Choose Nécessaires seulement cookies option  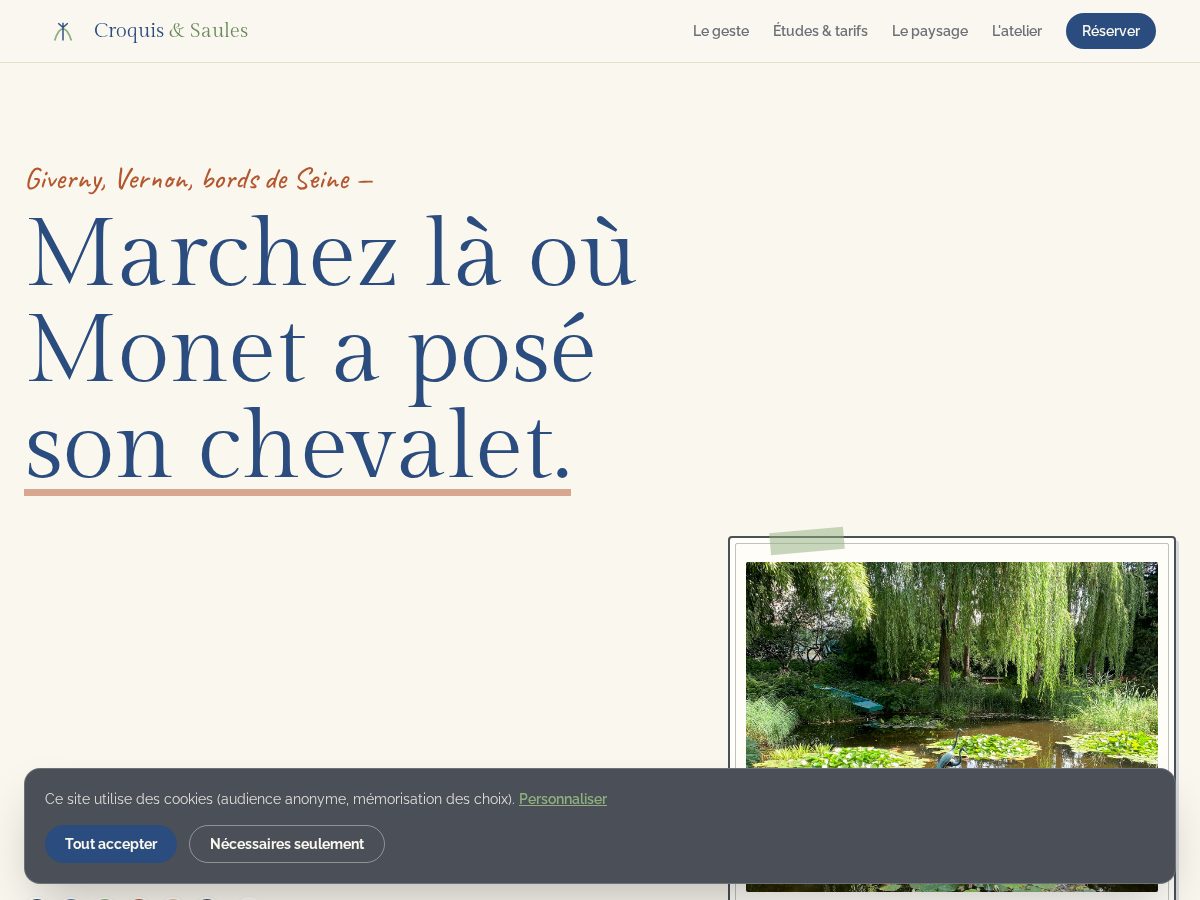point(287,844)
